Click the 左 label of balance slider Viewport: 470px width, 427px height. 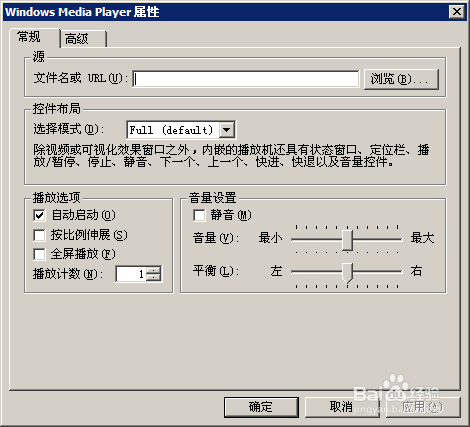click(276, 271)
